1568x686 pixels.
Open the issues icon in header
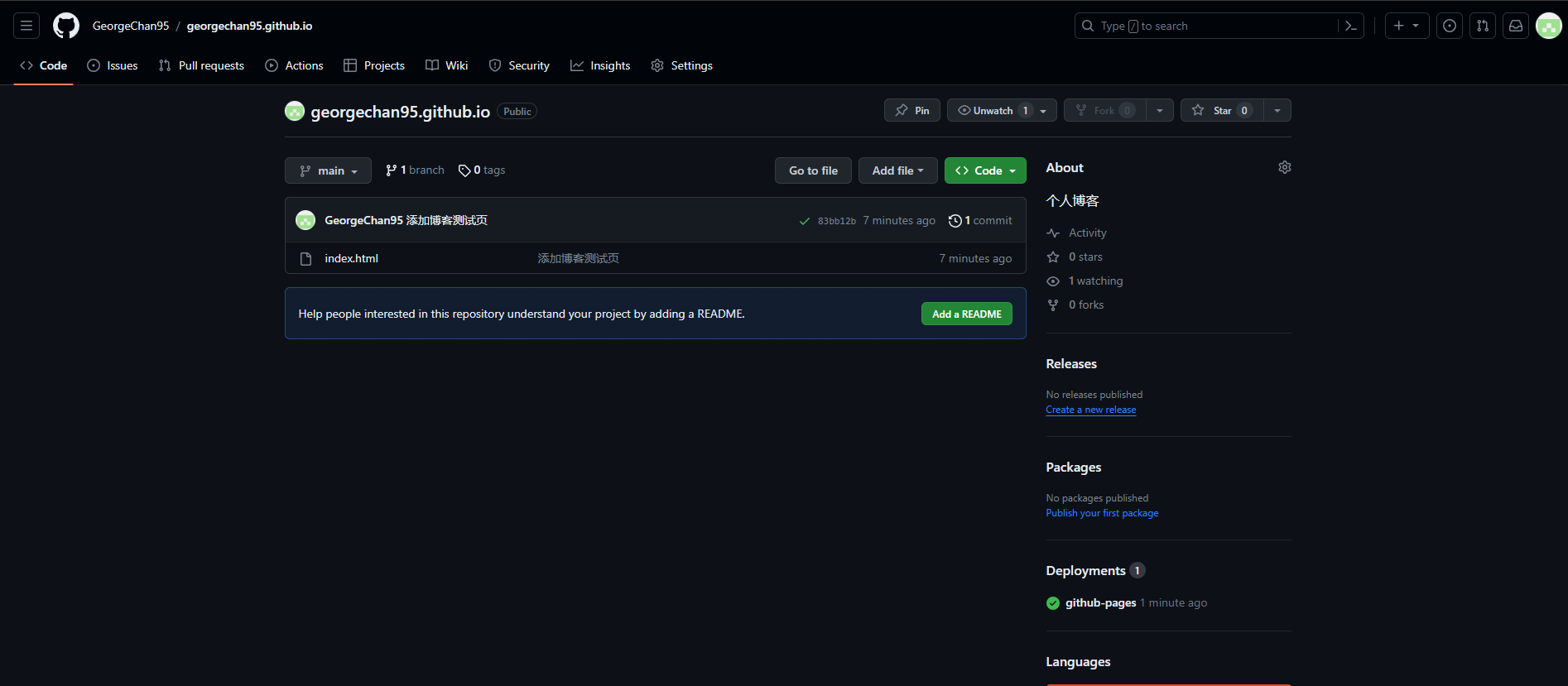pos(1450,26)
